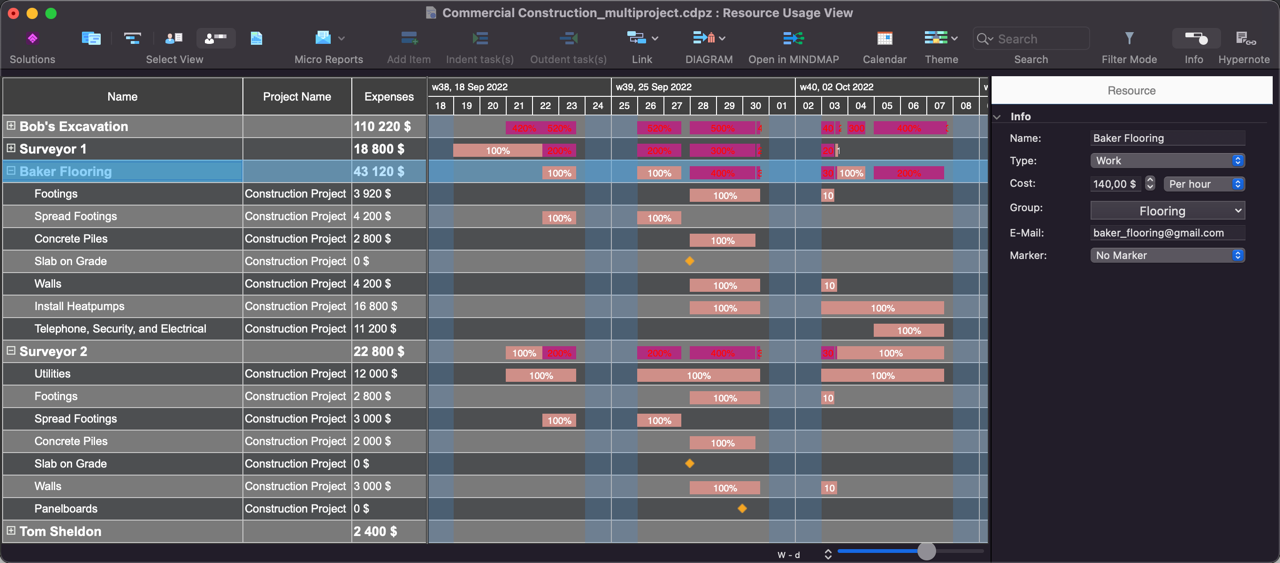The height and width of the screenshot is (563, 1280).
Task: Click the Name column header
Action: (122, 96)
